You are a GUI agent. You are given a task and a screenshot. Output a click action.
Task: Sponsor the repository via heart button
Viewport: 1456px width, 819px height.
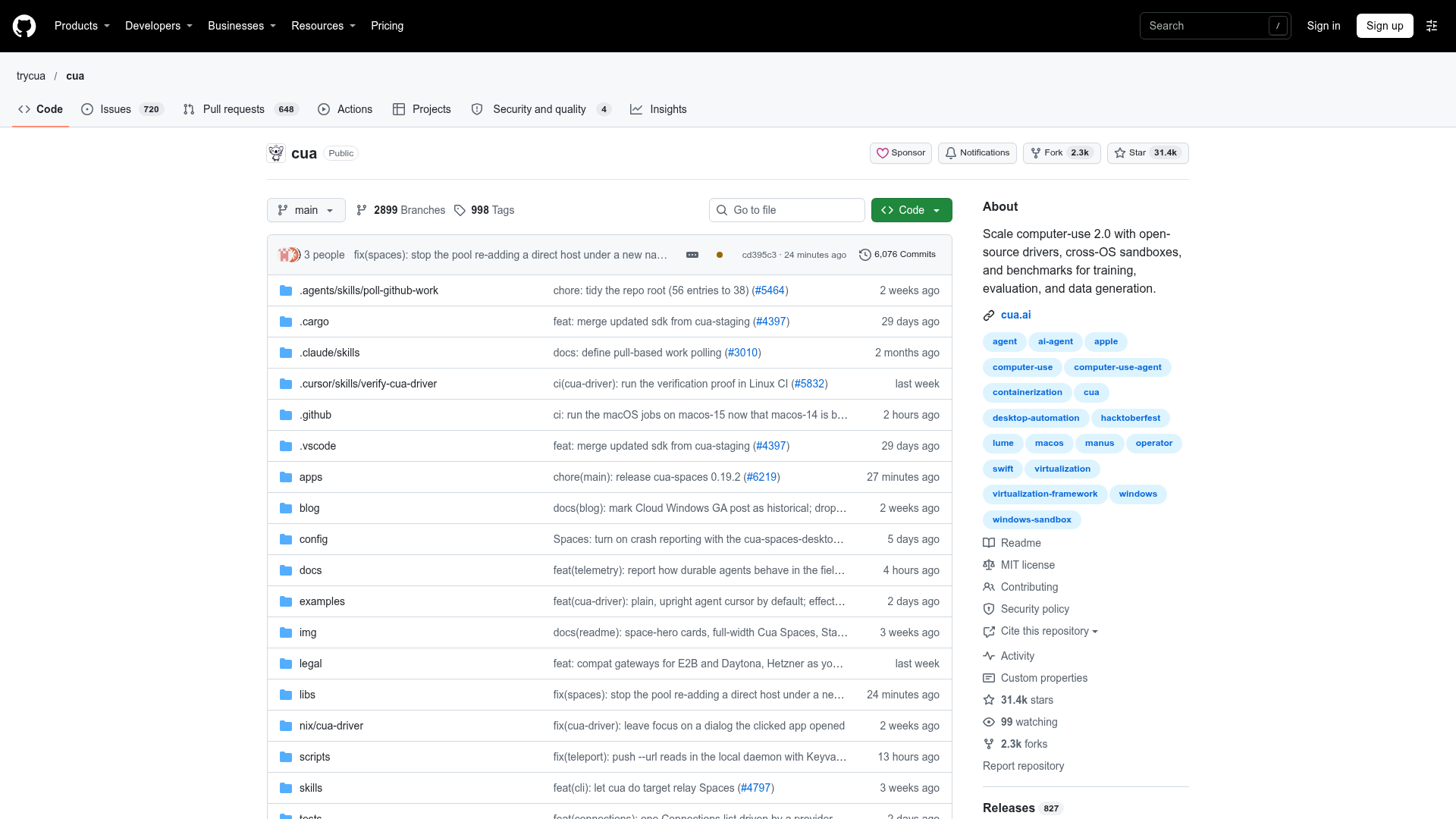[x=901, y=153]
